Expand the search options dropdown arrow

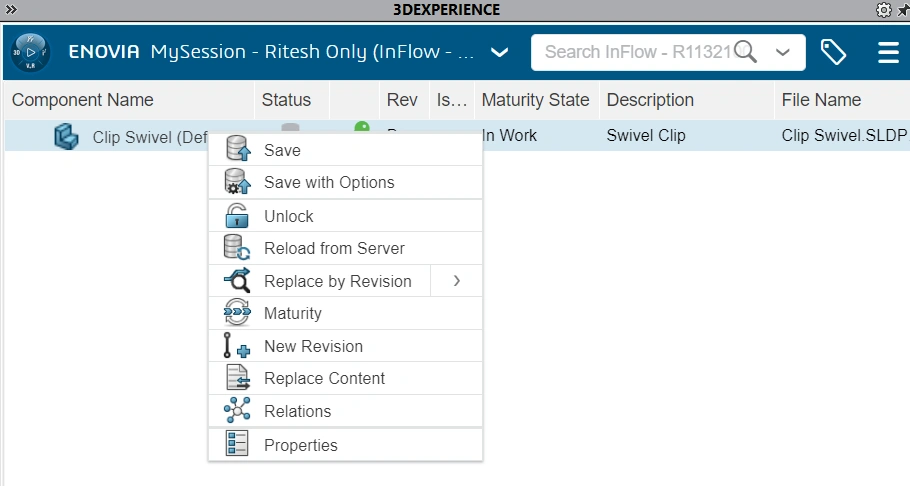pos(783,52)
